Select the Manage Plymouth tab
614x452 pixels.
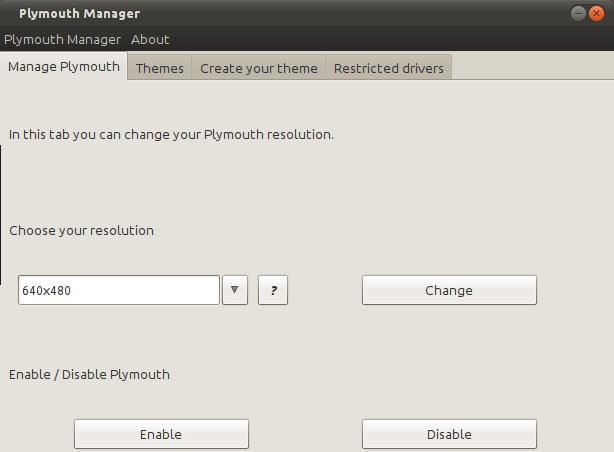tap(64, 66)
